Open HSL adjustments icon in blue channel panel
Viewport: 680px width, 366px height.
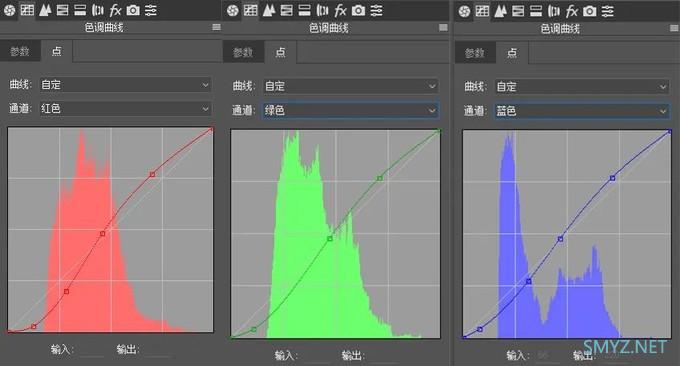coord(518,10)
